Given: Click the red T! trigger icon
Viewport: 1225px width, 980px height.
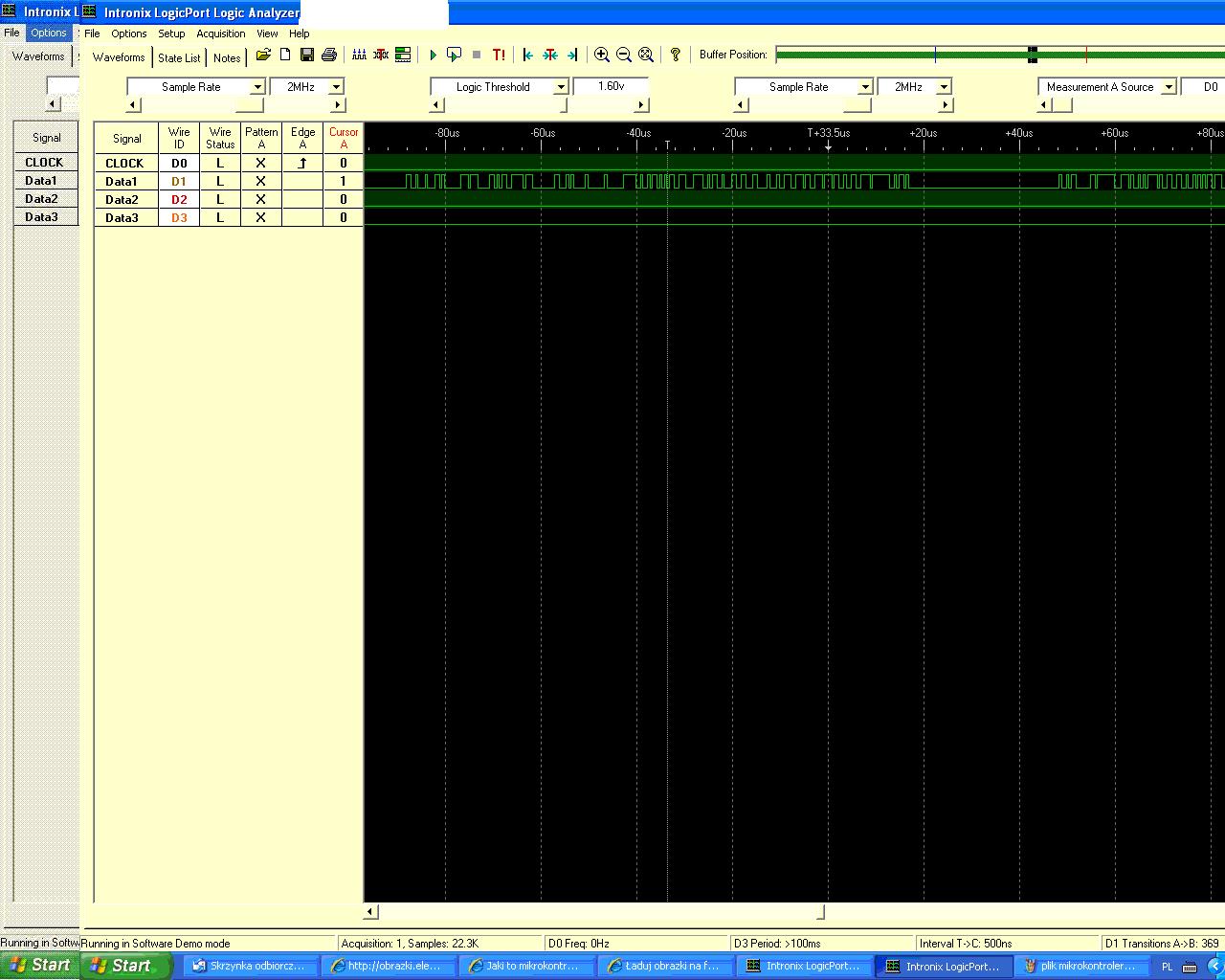Looking at the screenshot, I should 499,56.
